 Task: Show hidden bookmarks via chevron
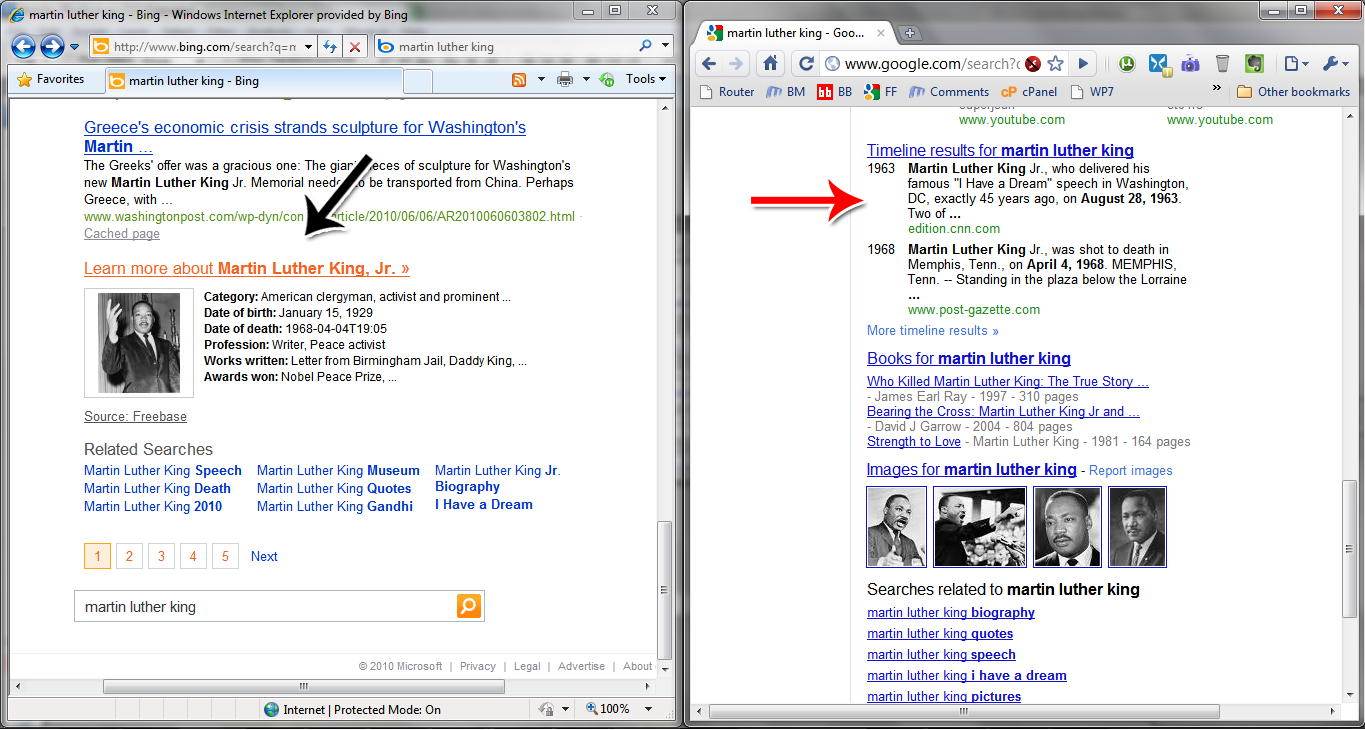(1217, 88)
